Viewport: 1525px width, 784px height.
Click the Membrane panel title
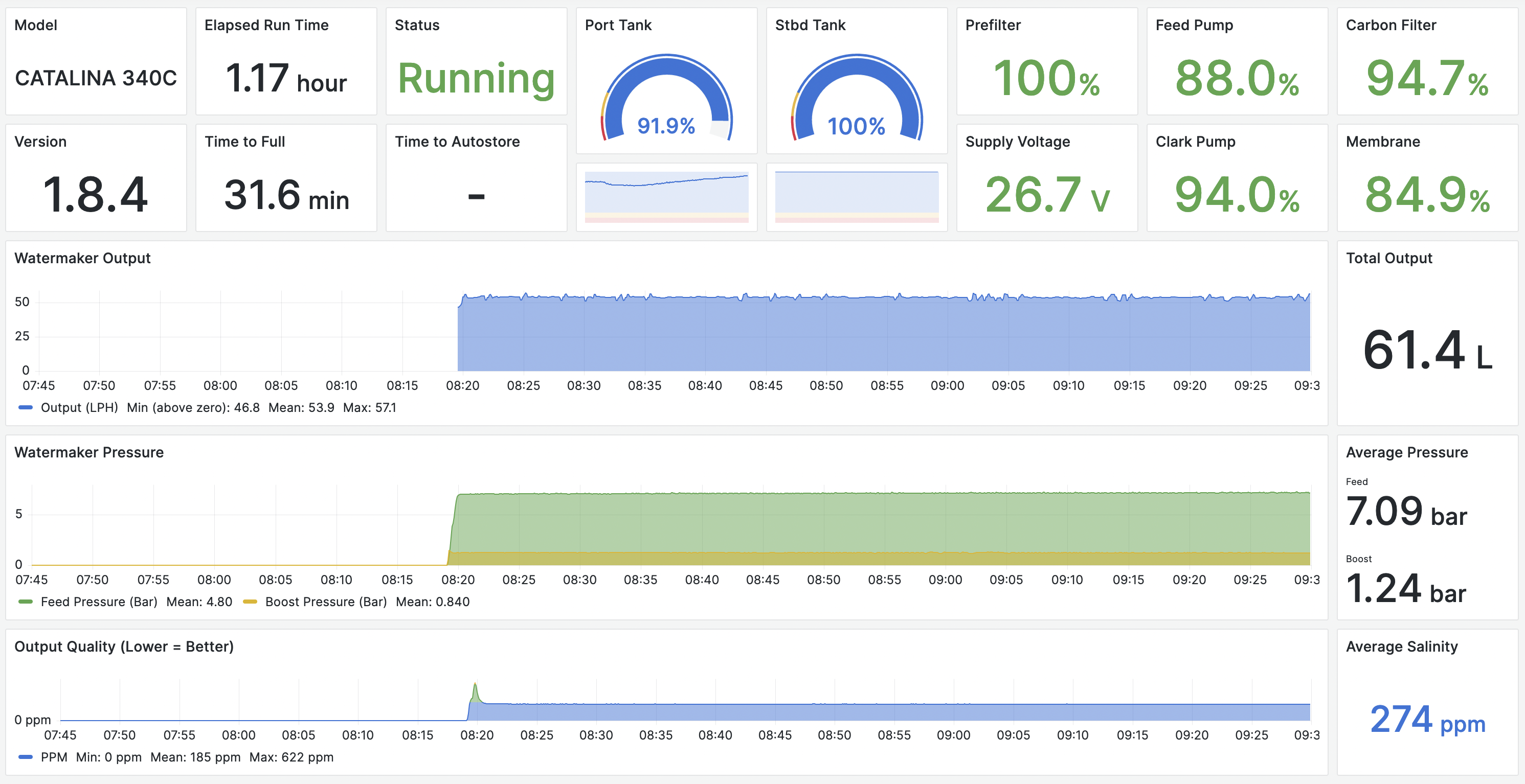(x=1382, y=142)
